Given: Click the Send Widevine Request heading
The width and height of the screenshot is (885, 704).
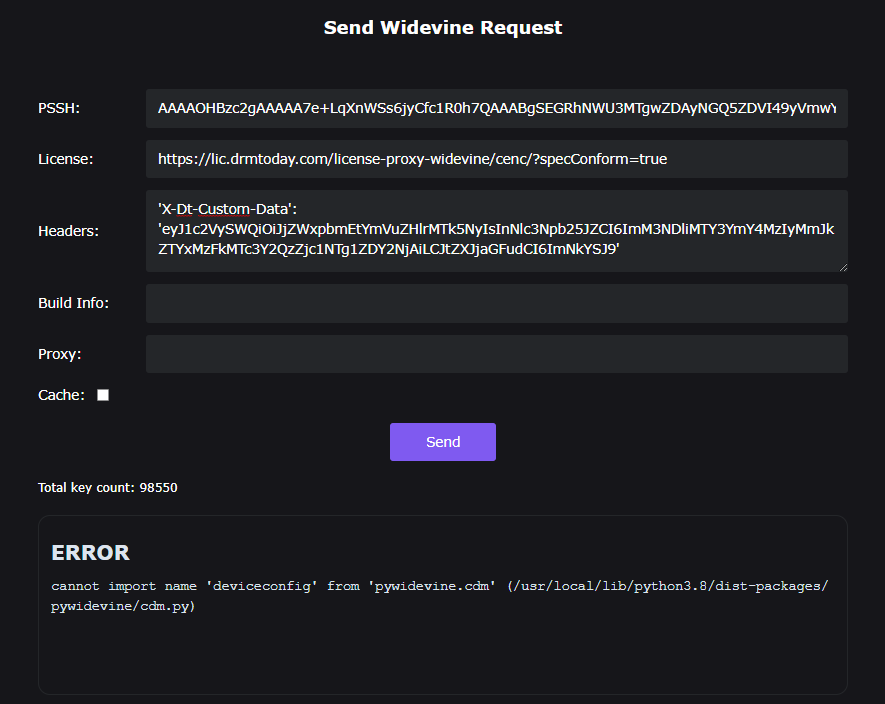Looking at the screenshot, I should pyautogui.click(x=442, y=28).
